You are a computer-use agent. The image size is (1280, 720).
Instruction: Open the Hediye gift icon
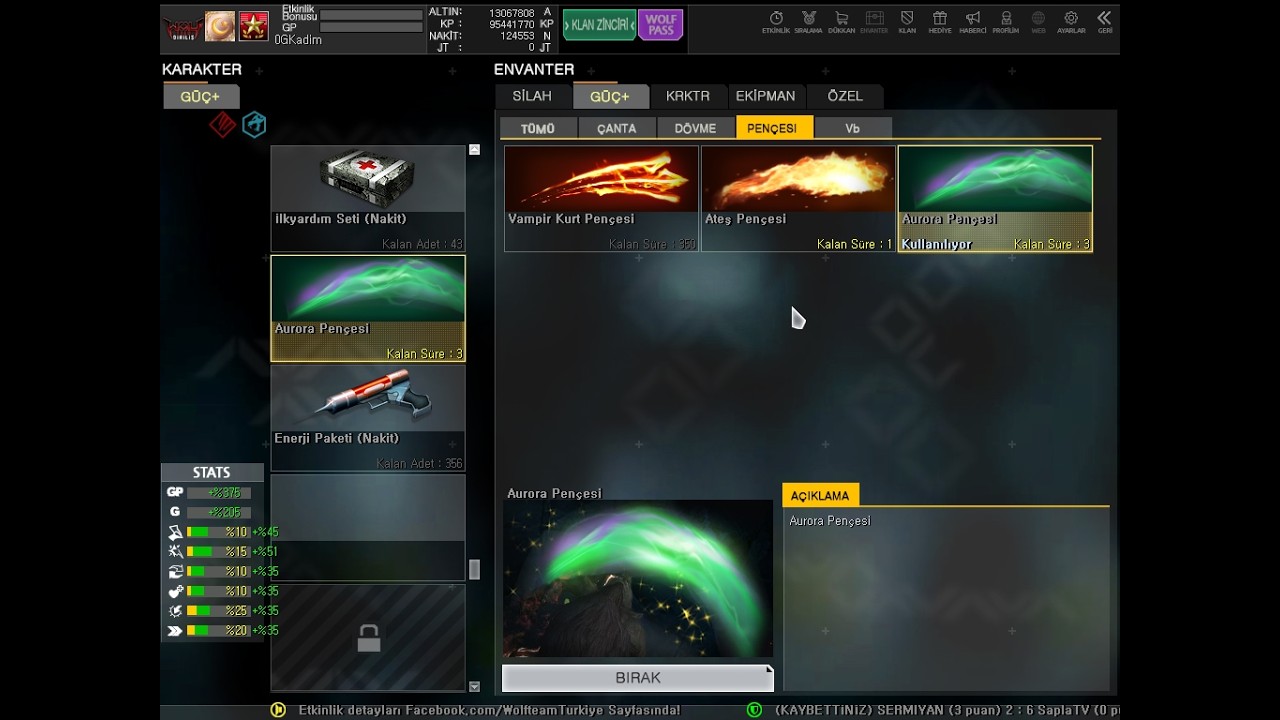[940, 22]
